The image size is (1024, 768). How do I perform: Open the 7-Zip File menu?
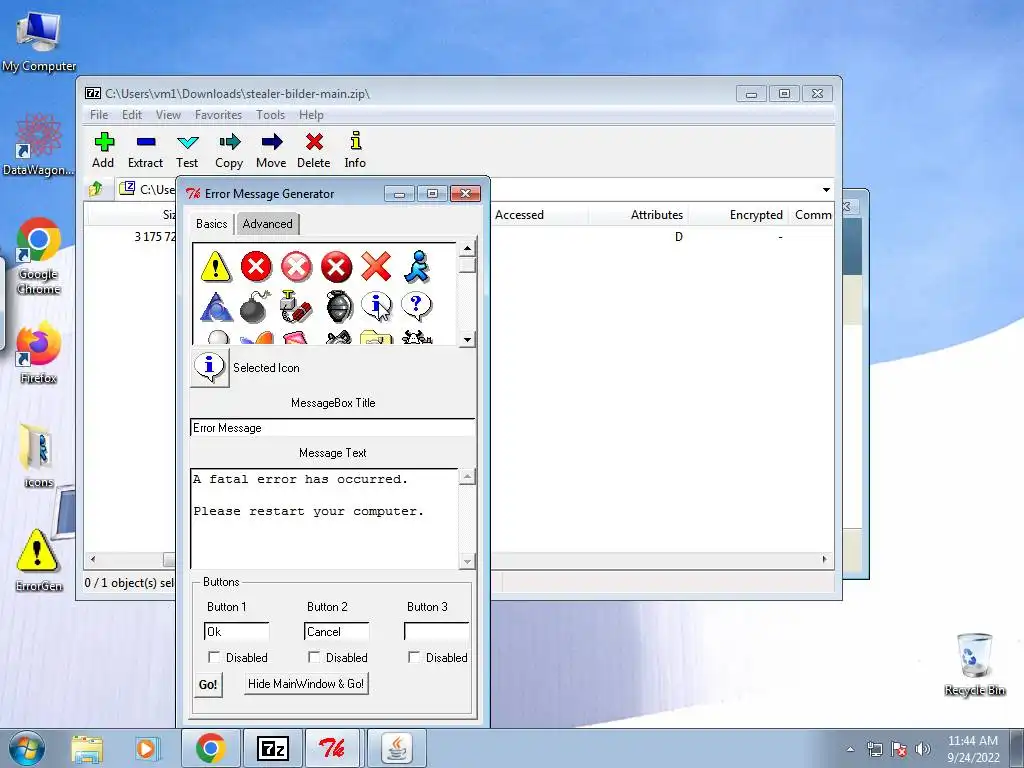pos(99,115)
